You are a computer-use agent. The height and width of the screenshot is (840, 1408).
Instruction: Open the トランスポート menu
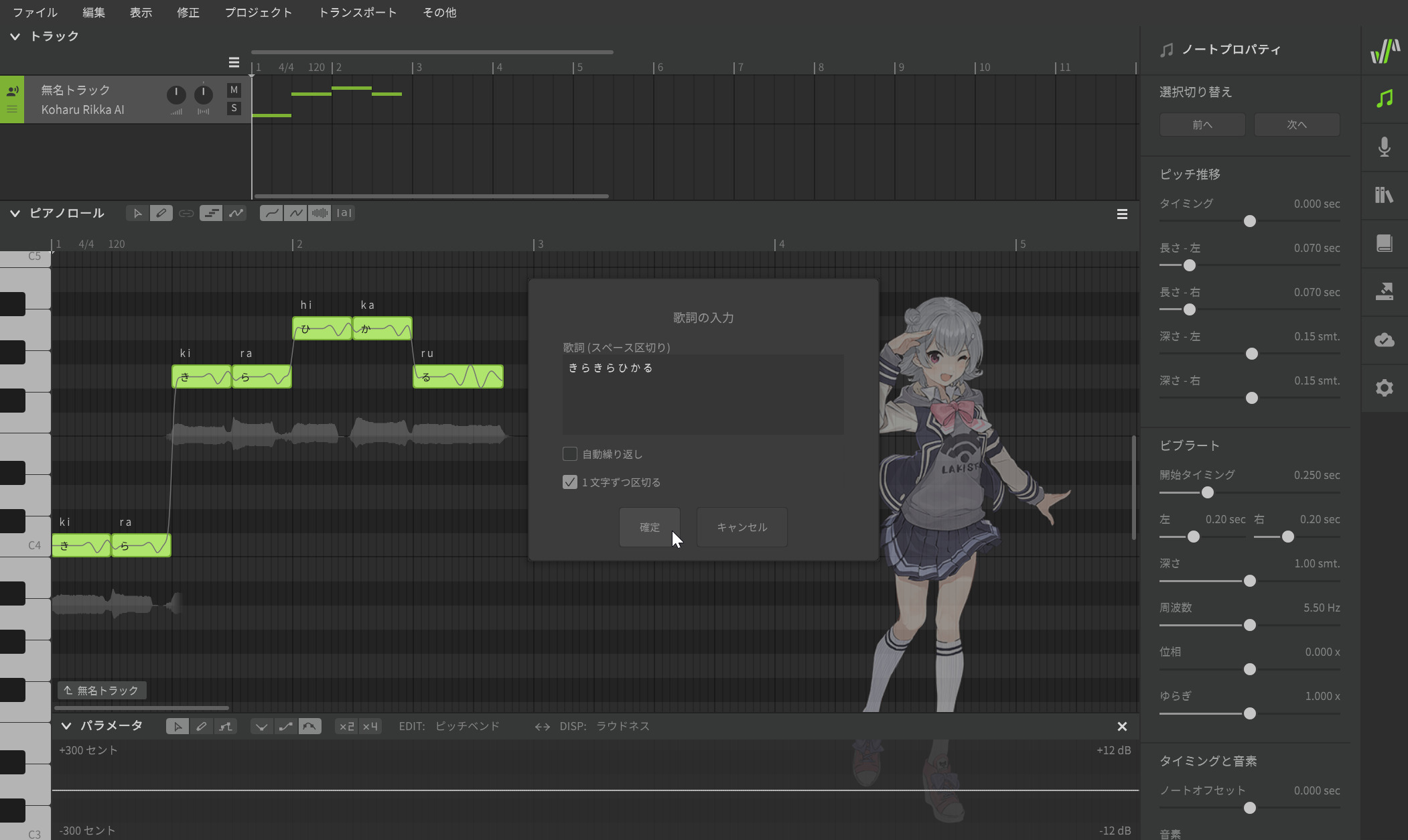click(358, 13)
